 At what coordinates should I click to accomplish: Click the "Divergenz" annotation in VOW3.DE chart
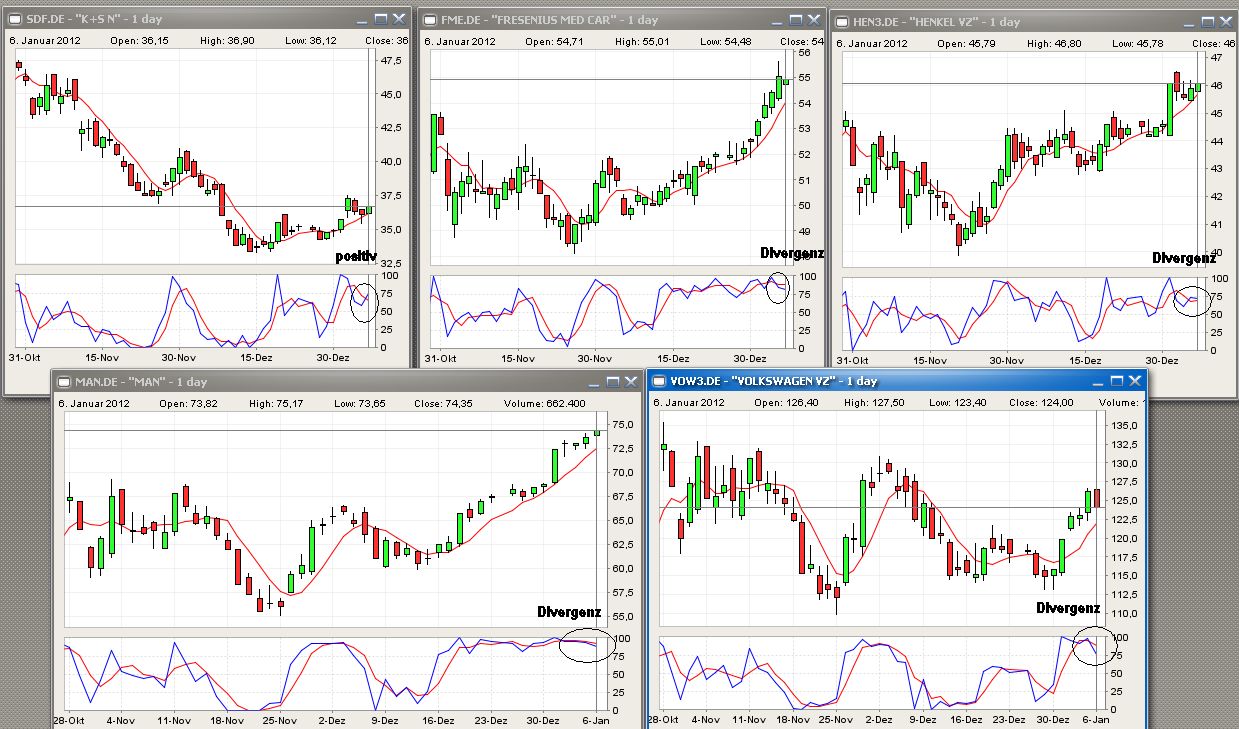[1068, 607]
